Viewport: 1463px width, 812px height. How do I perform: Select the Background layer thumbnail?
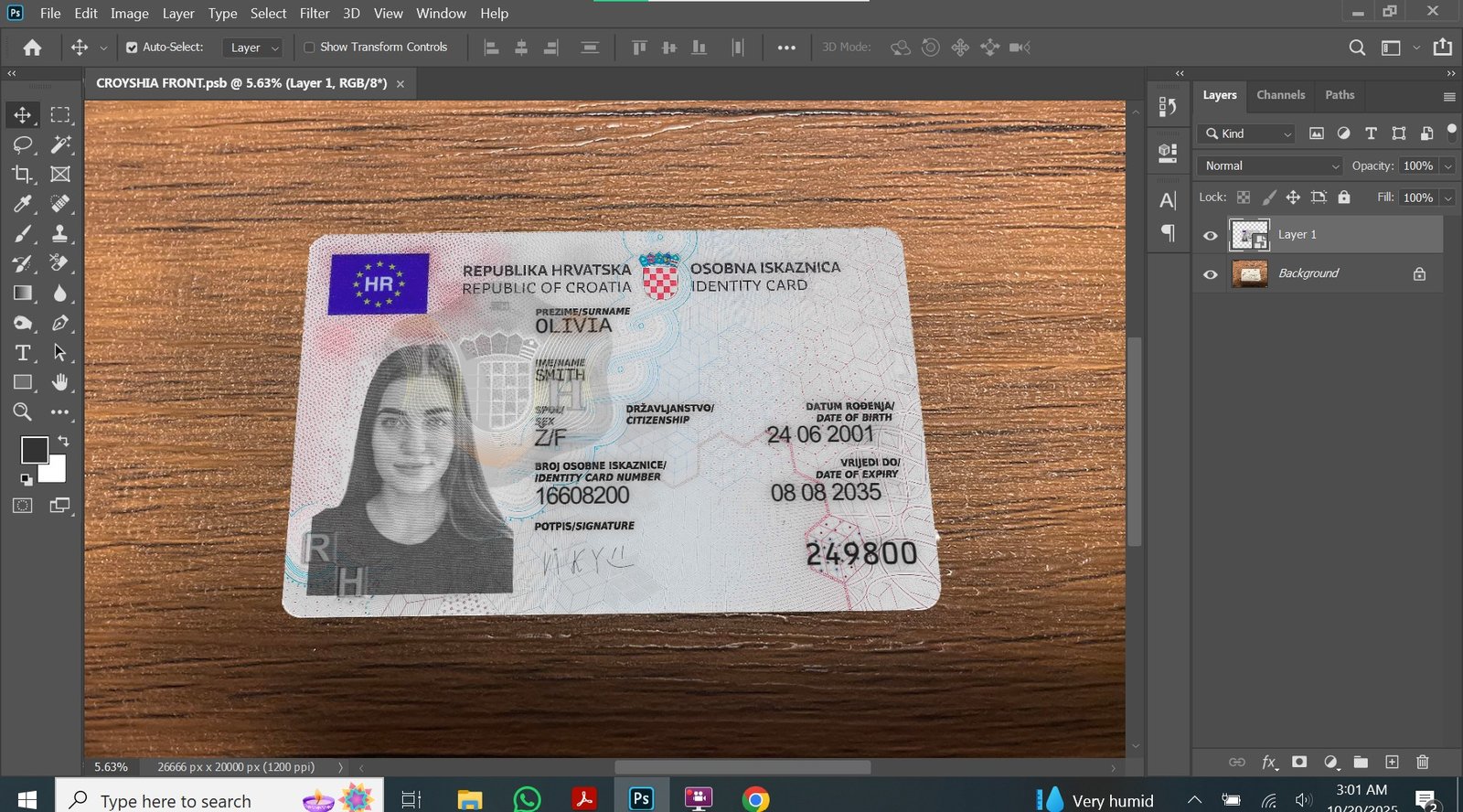[1249, 273]
